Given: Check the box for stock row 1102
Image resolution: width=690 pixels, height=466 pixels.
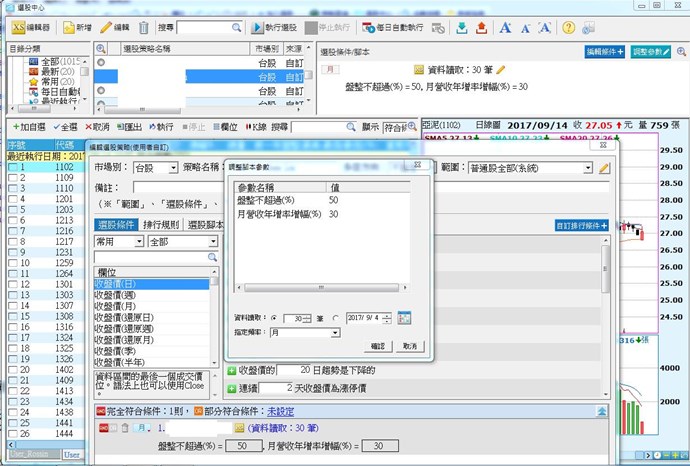Looking at the screenshot, I should (x=11, y=168).
